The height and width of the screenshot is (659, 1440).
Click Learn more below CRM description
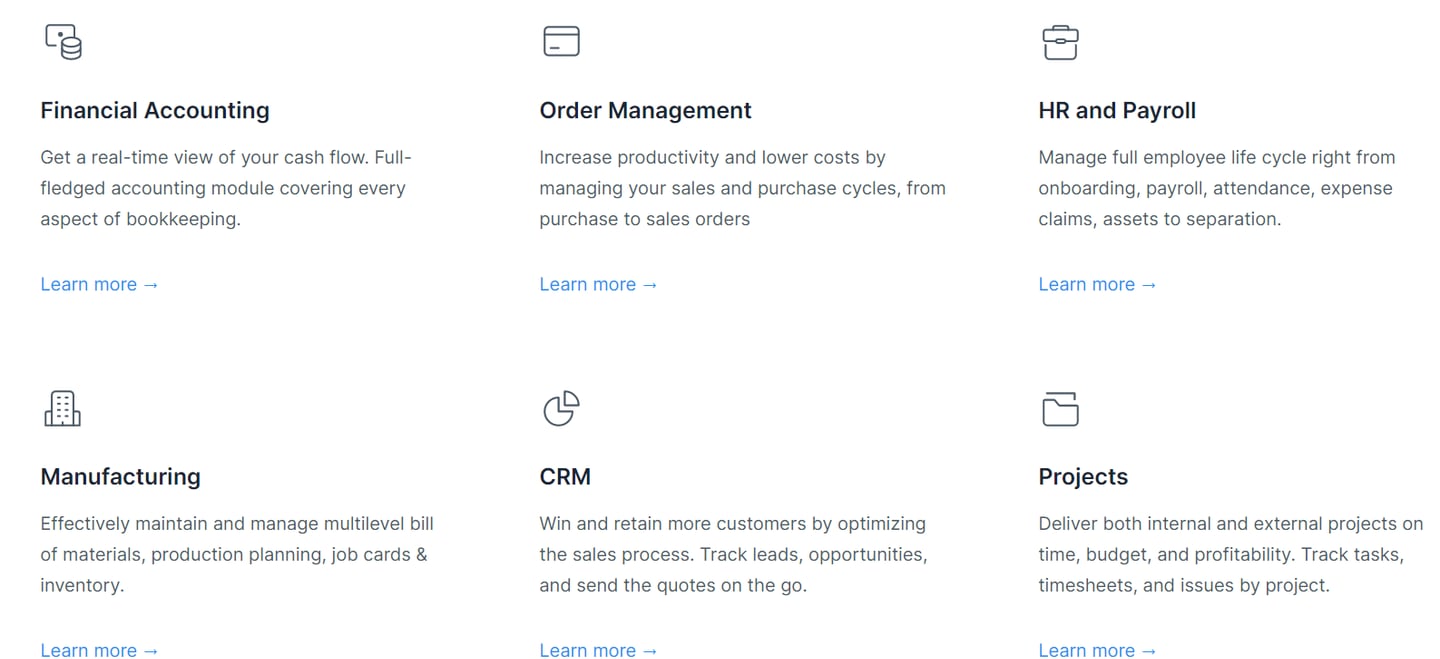pyautogui.click(x=598, y=650)
